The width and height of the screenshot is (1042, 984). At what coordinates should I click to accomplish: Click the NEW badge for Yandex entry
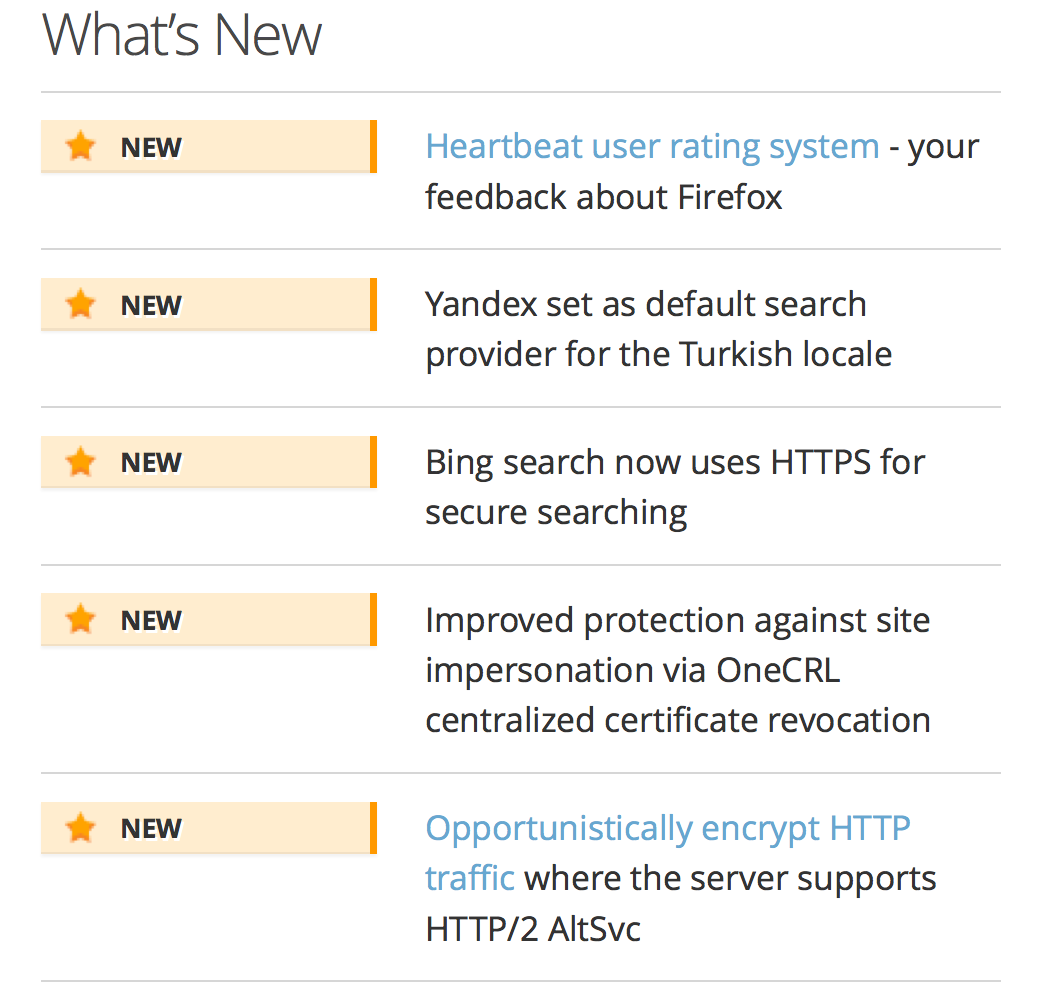tap(151, 305)
